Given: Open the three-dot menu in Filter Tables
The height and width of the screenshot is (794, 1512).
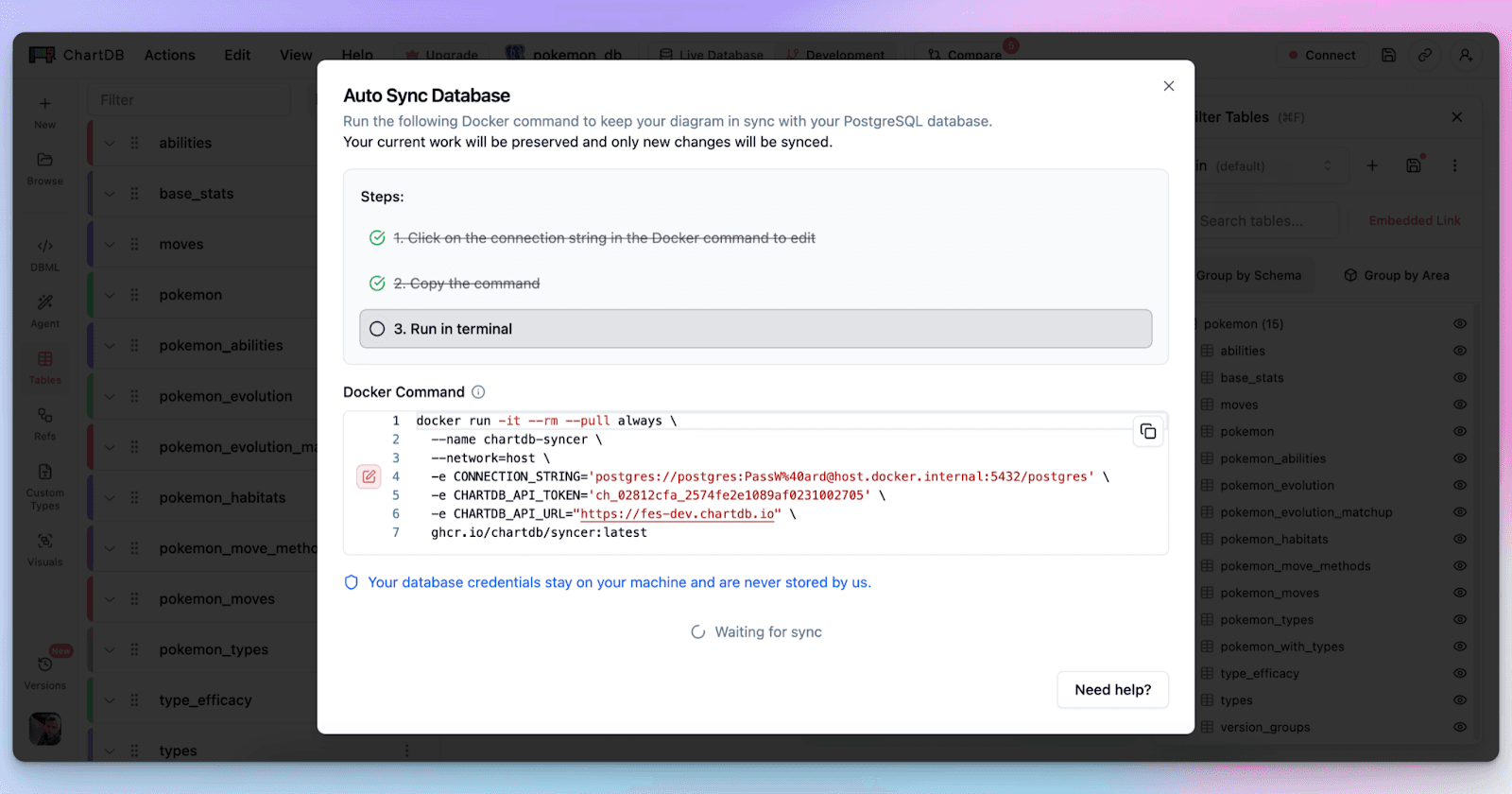Looking at the screenshot, I should [1455, 165].
